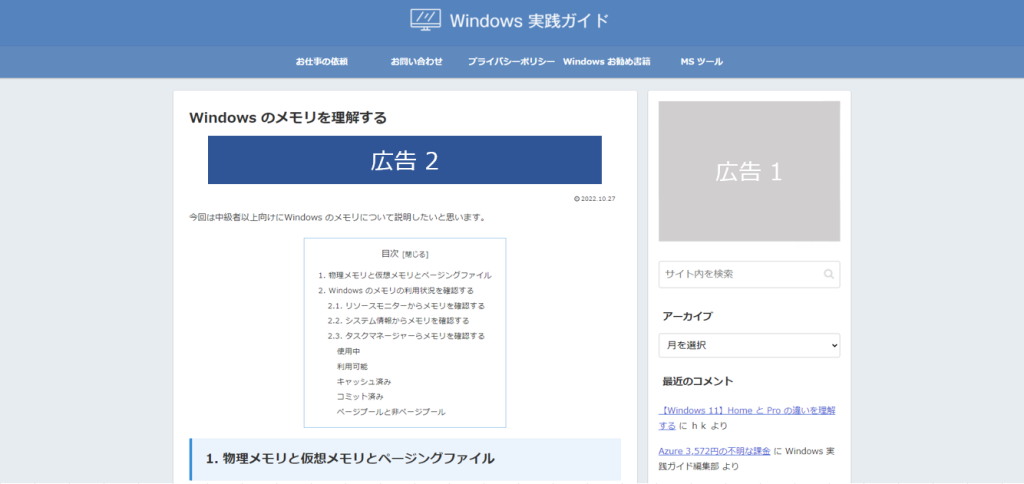Collapse the table of contents with 閉じる
Screen dimensions: 1024x484
(x=415, y=254)
